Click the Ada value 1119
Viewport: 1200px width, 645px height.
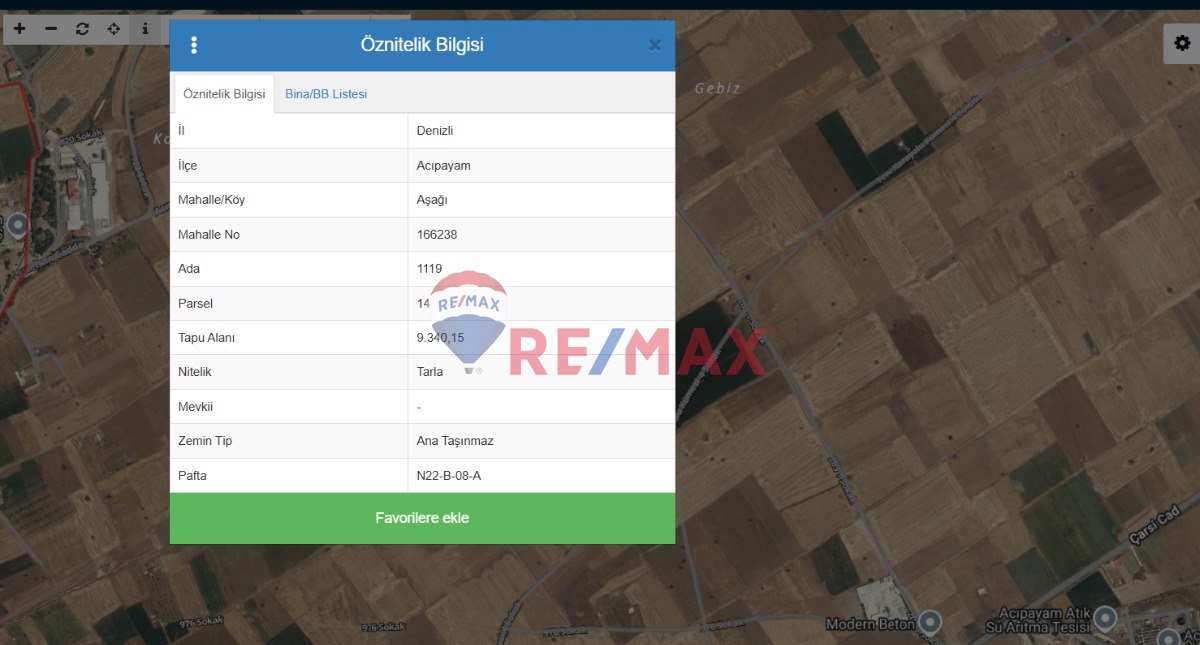tap(429, 269)
